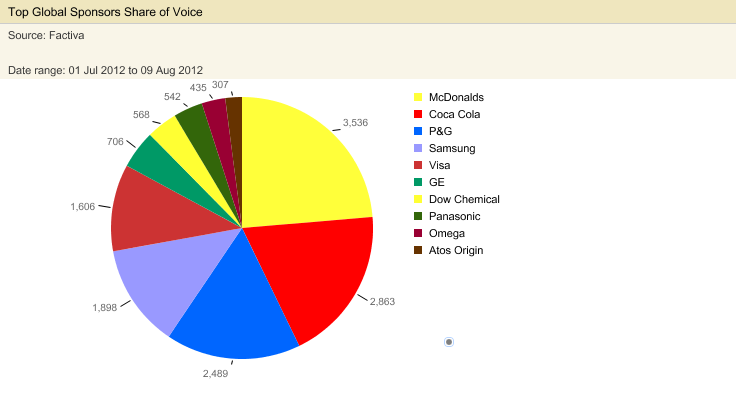
Task: Click the Dow Chemical legend swatch
Action: pos(418,199)
